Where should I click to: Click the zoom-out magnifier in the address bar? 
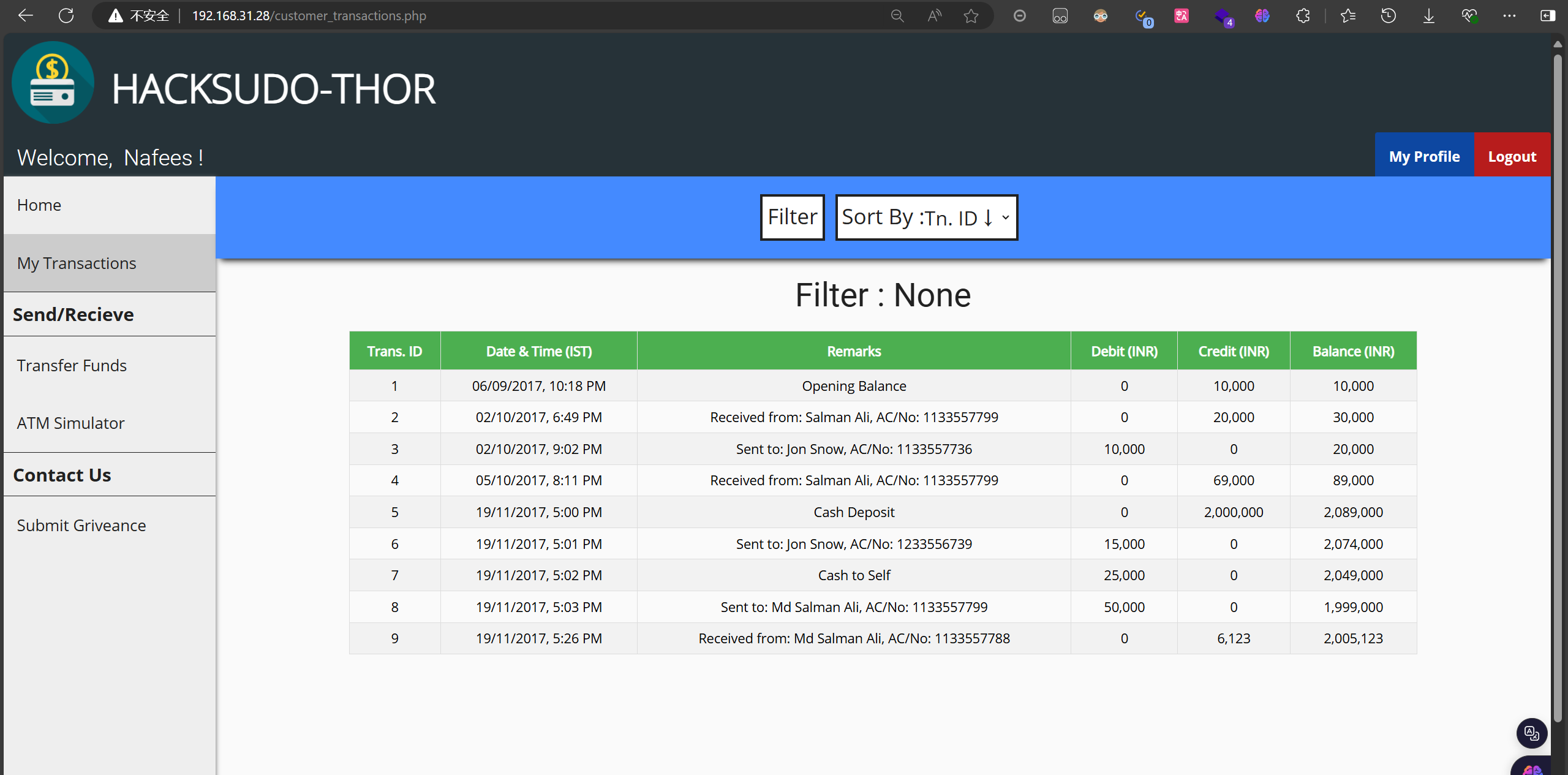tap(897, 16)
